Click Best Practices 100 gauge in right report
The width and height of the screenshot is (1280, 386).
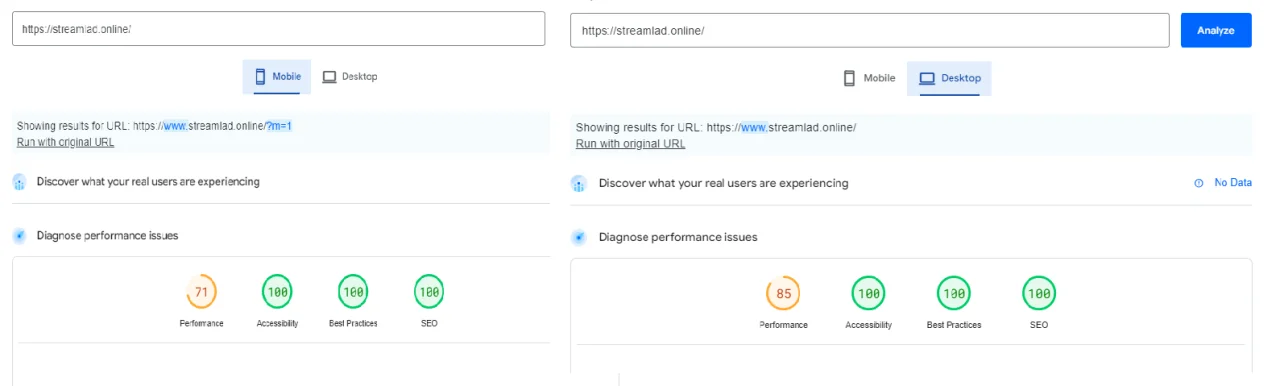pos(954,294)
